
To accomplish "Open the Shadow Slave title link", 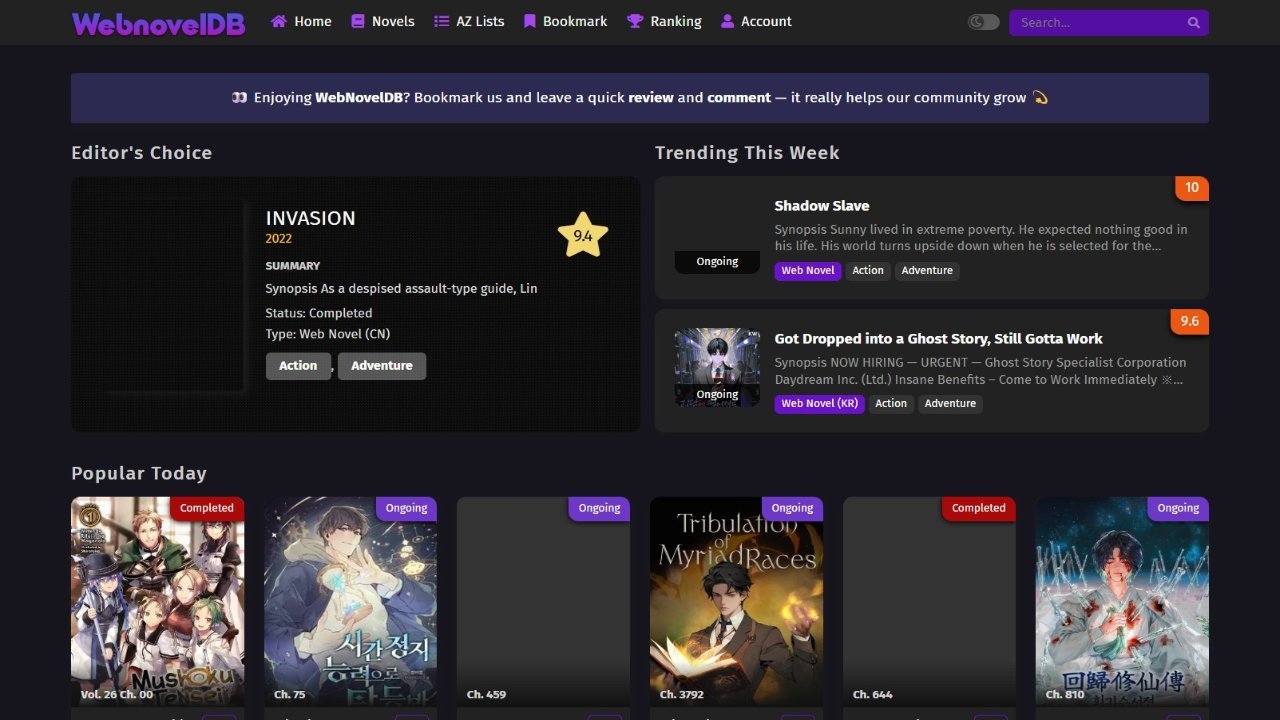I will (822, 206).
